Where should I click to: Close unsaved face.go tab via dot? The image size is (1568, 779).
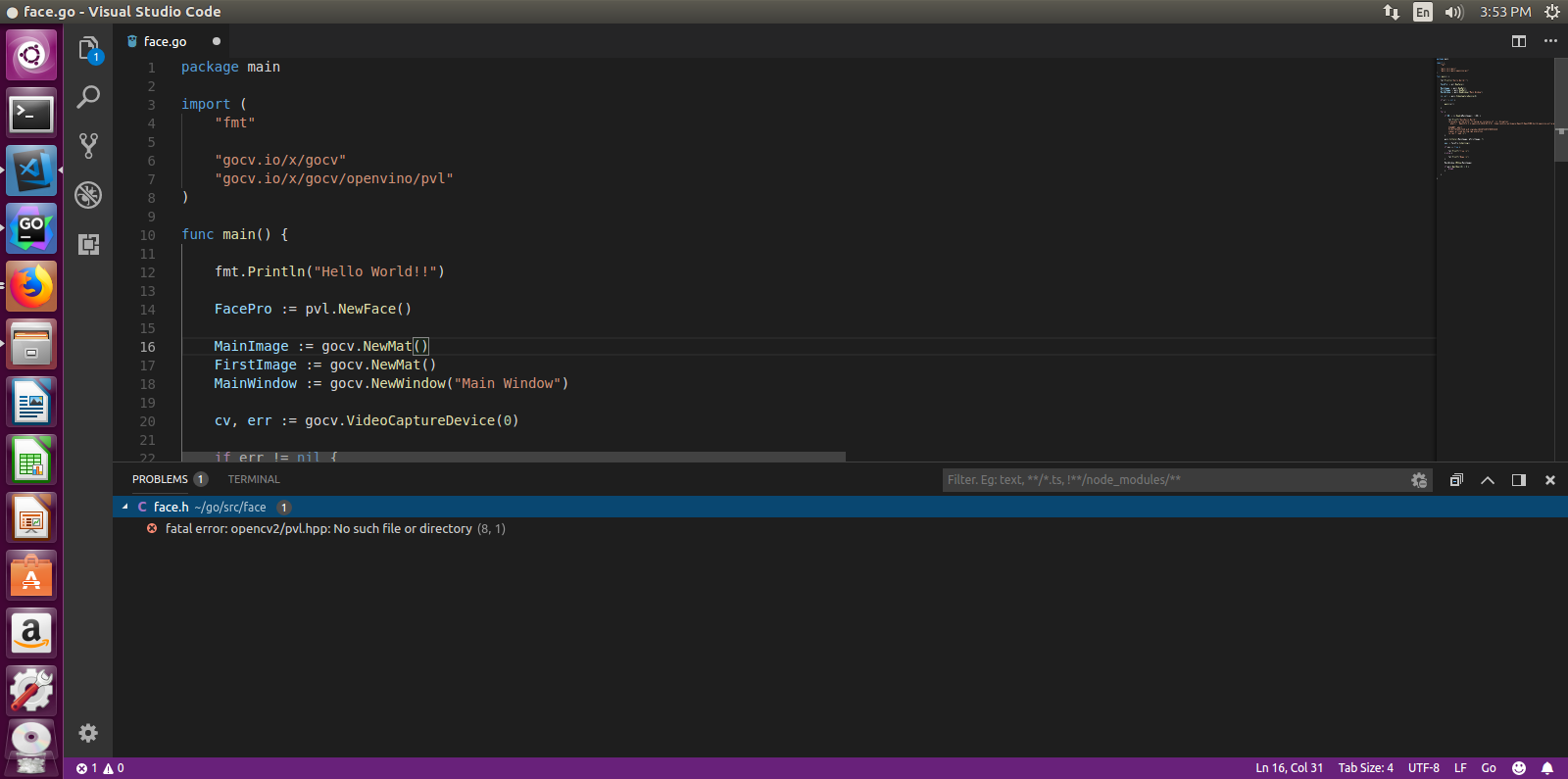tap(217, 41)
